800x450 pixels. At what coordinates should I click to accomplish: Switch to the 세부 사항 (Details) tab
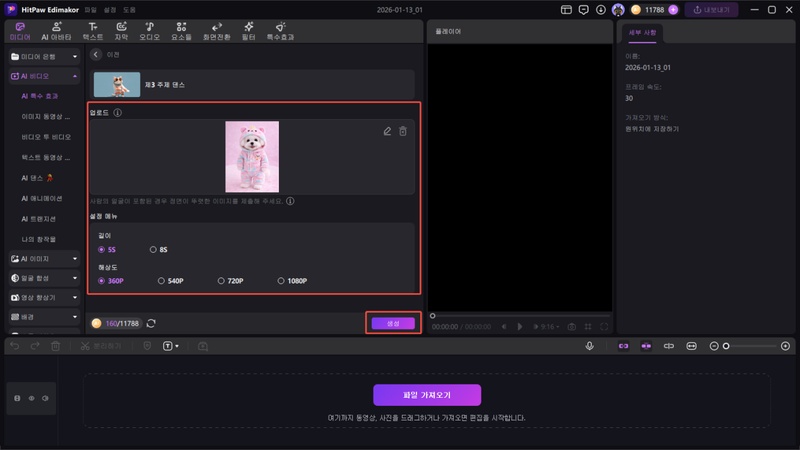point(642,33)
